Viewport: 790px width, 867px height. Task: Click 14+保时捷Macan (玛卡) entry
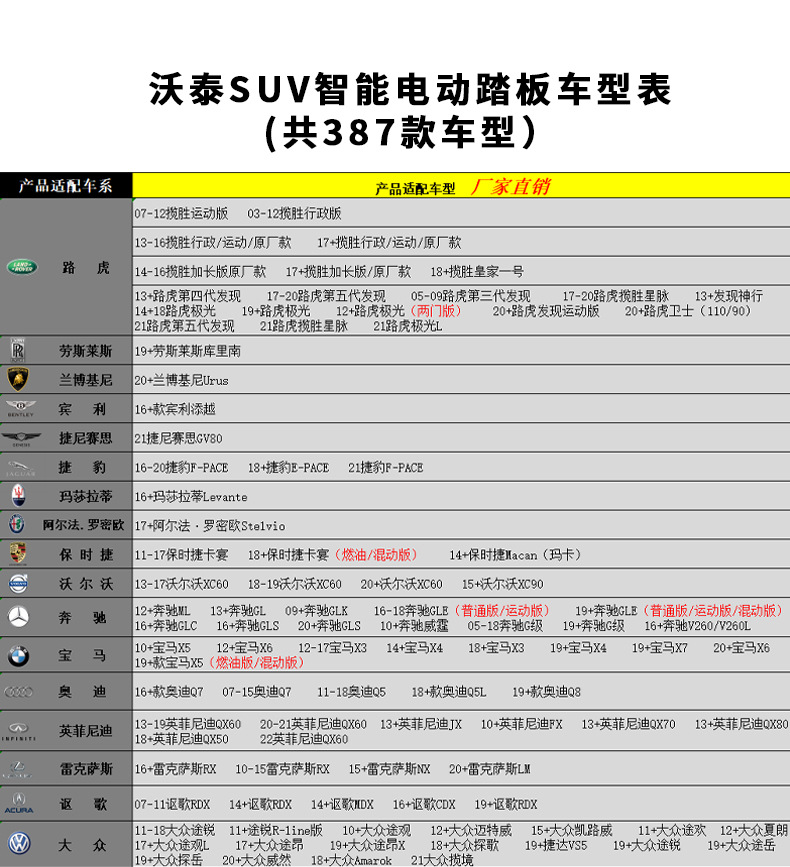515,555
